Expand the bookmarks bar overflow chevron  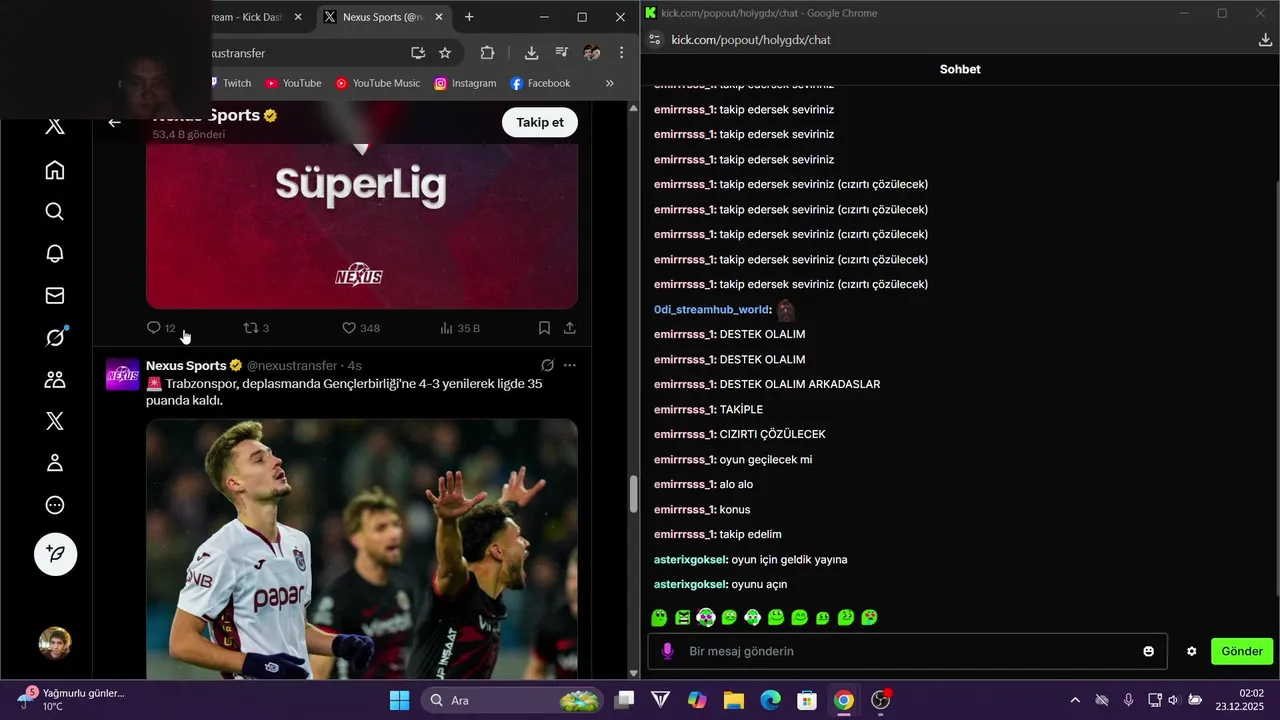[610, 83]
